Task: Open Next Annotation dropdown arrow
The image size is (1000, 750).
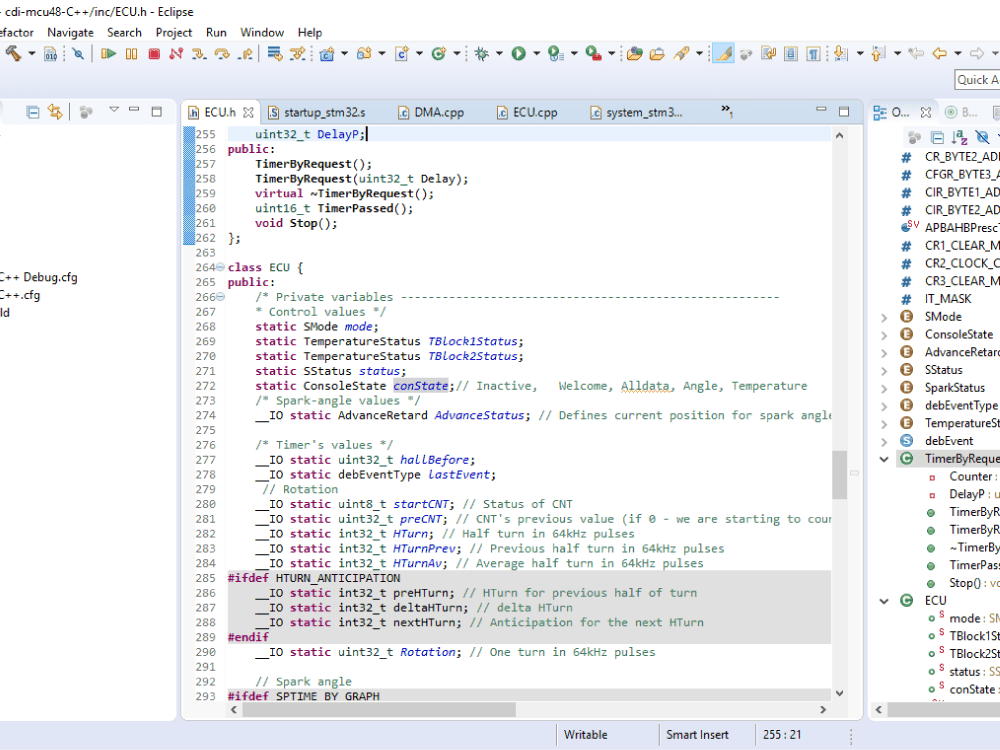Action: pyautogui.click(x=860, y=54)
